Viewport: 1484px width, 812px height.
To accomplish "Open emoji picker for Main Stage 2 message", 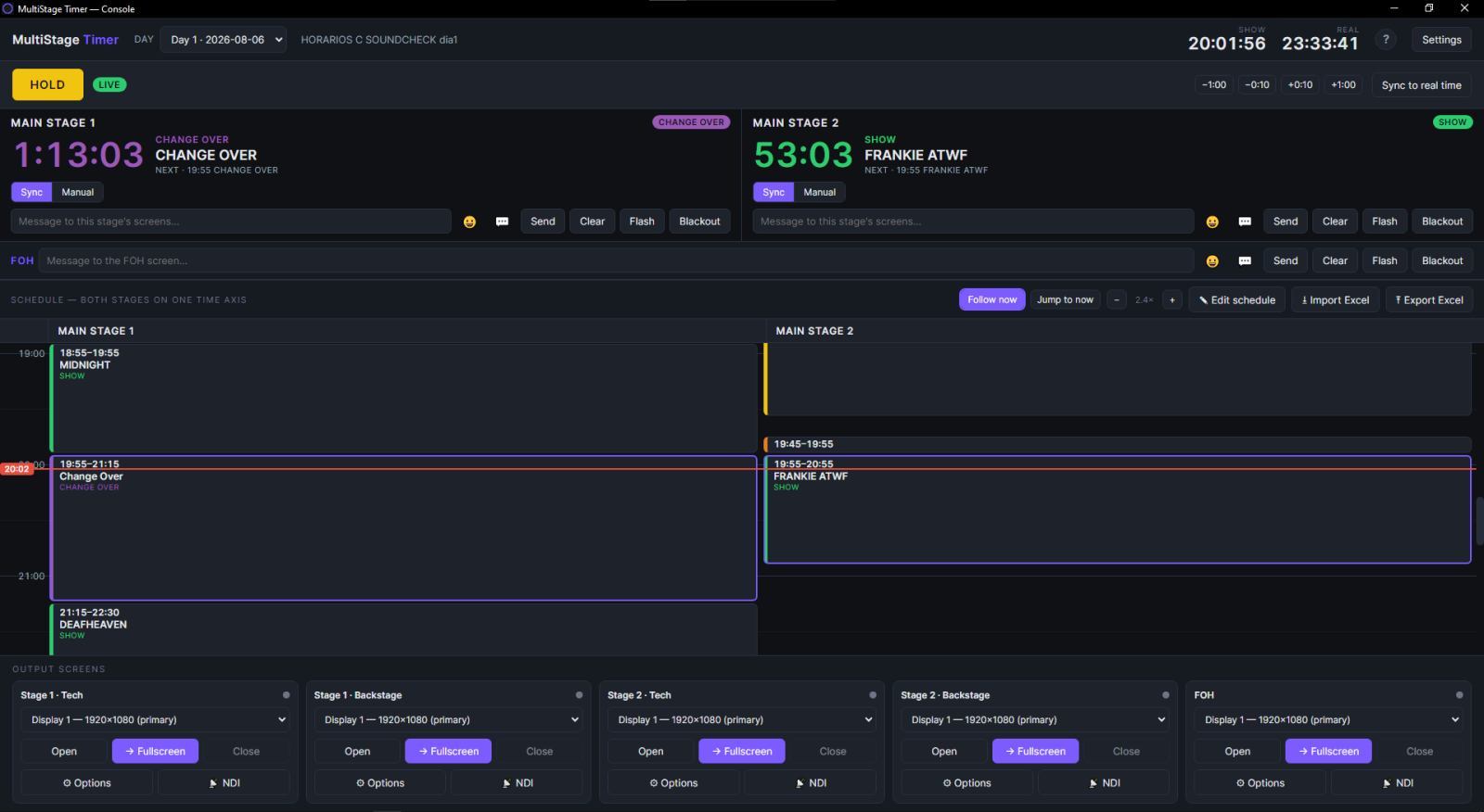I will [x=1212, y=222].
